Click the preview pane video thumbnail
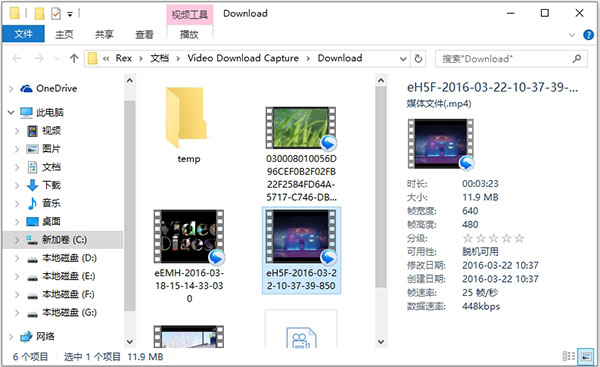Screen dimensions: 600x367 pyautogui.click(x=441, y=144)
